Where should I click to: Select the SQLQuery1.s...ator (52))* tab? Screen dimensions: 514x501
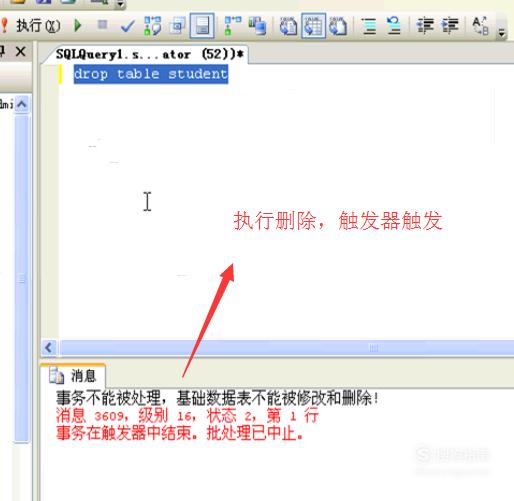(x=149, y=54)
